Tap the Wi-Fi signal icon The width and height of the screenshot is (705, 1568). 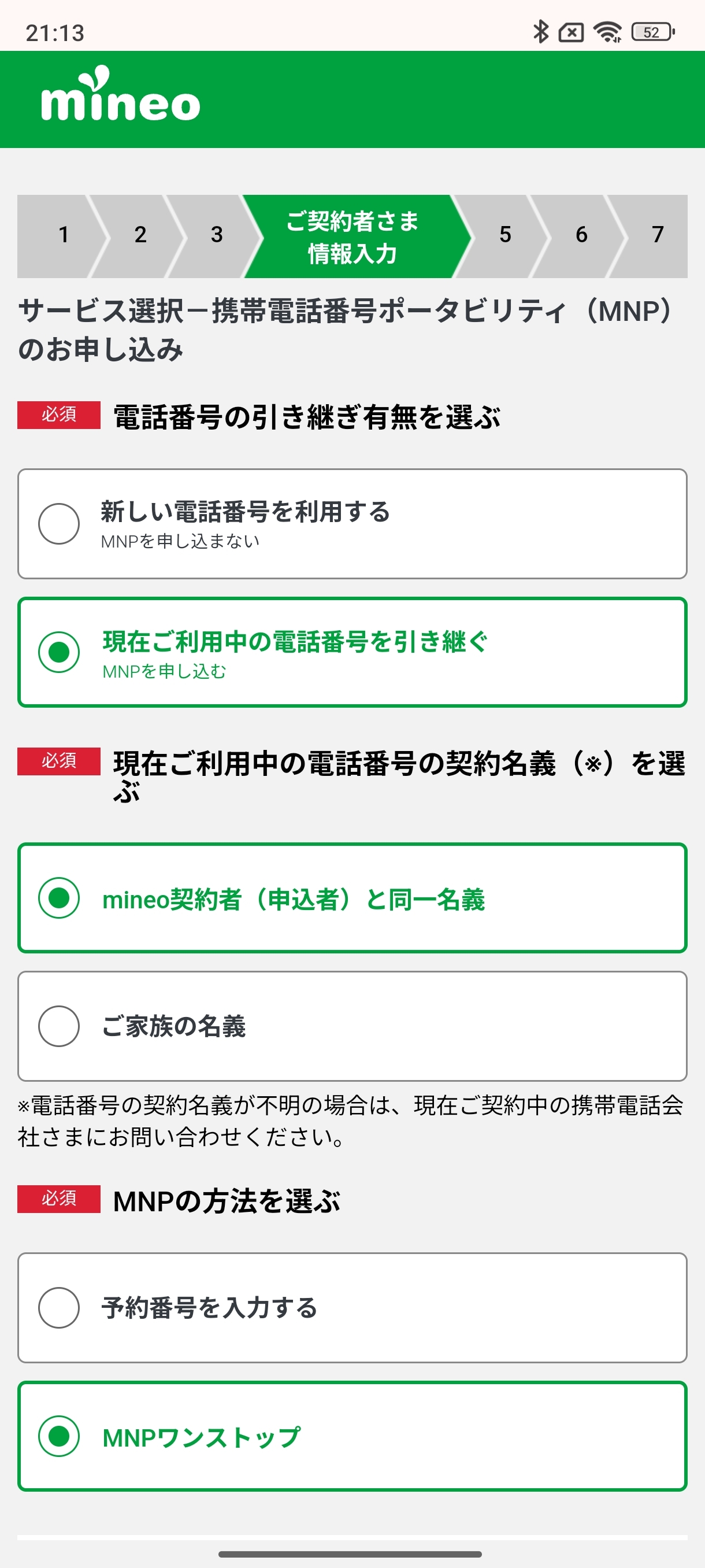tap(607, 32)
